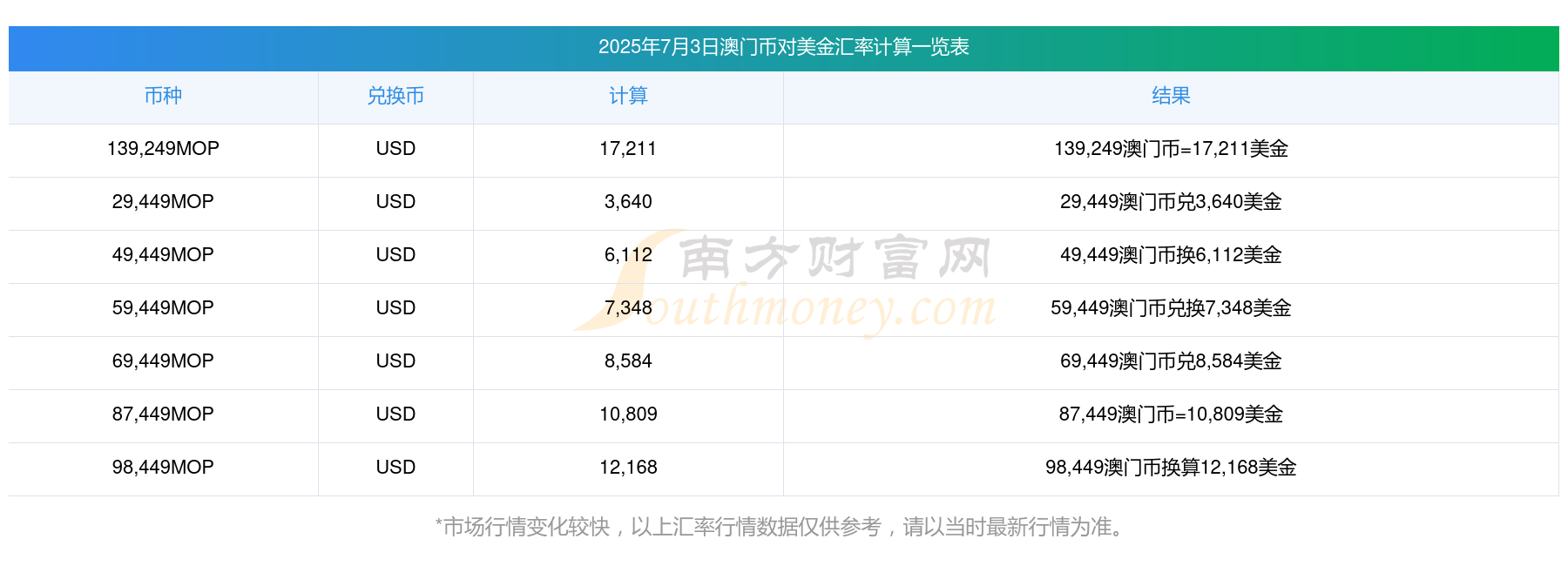The width and height of the screenshot is (1568, 566).
Task: Click result 59,449澳门币兑换7,348美金
Action: pos(1171,308)
